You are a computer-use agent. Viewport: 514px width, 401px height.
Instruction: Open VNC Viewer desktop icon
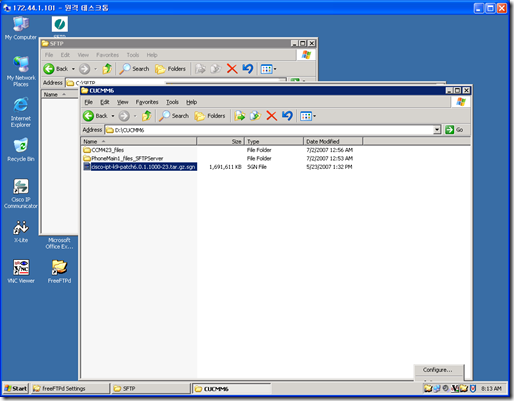pos(21,271)
